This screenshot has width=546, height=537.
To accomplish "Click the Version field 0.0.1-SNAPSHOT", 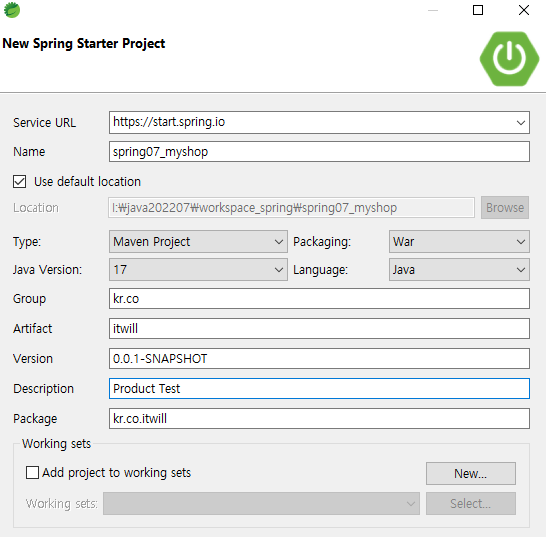I will click(319, 358).
